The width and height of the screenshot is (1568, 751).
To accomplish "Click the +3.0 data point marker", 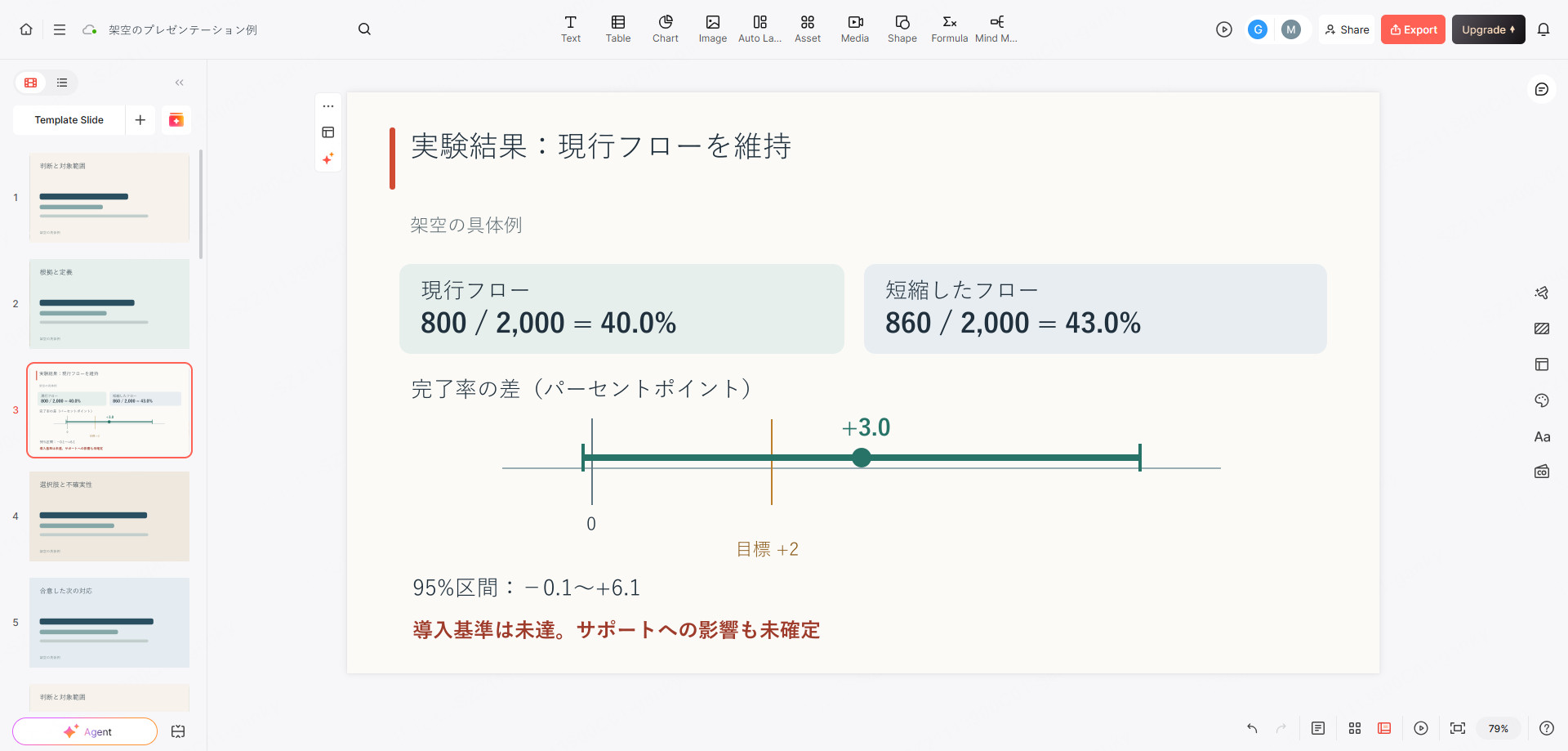I will pos(862,458).
